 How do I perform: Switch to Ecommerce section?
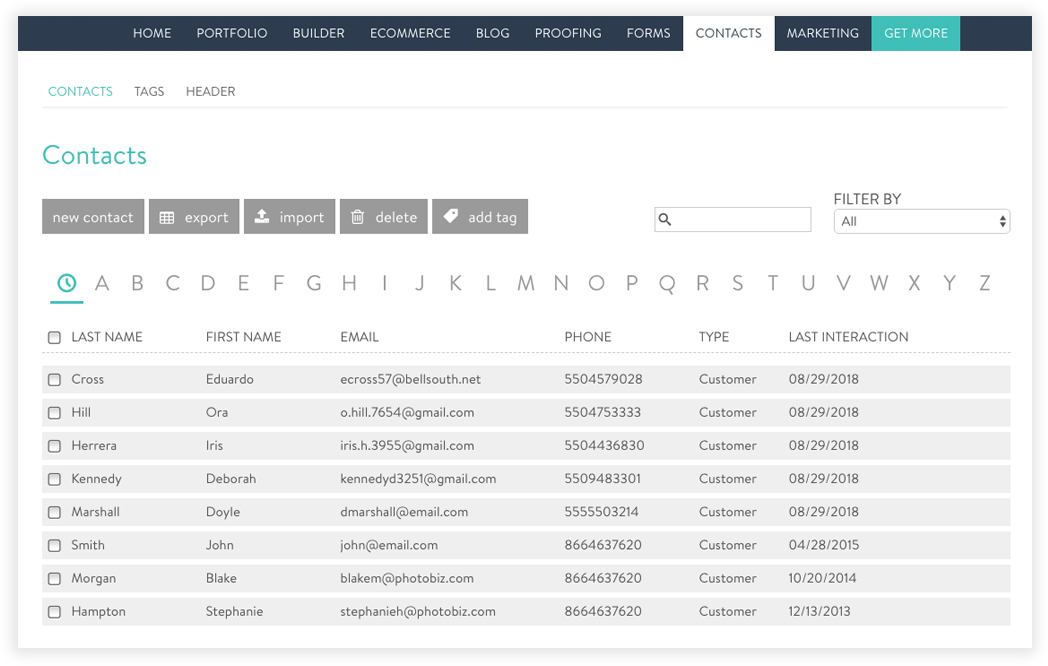click(x=410, y=33)
